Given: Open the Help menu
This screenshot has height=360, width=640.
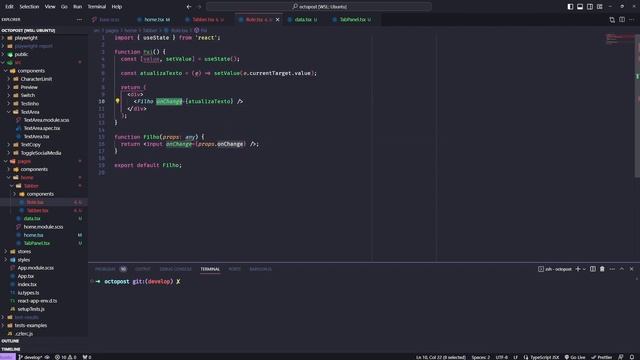Looking at the screenshot, I should (x=117, y=7).
